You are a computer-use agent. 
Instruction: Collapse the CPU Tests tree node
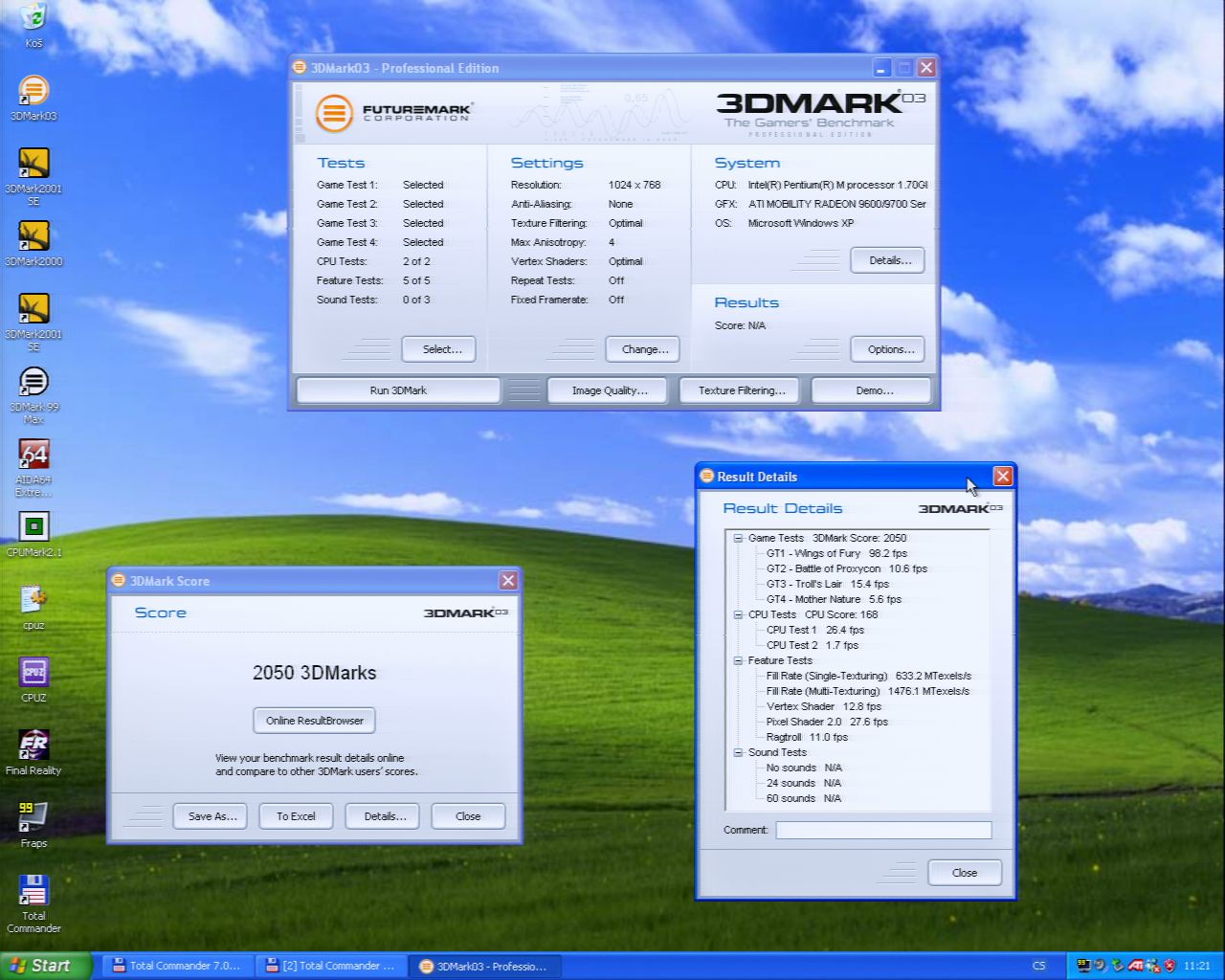pyautogui.click(x=738, y=614)
